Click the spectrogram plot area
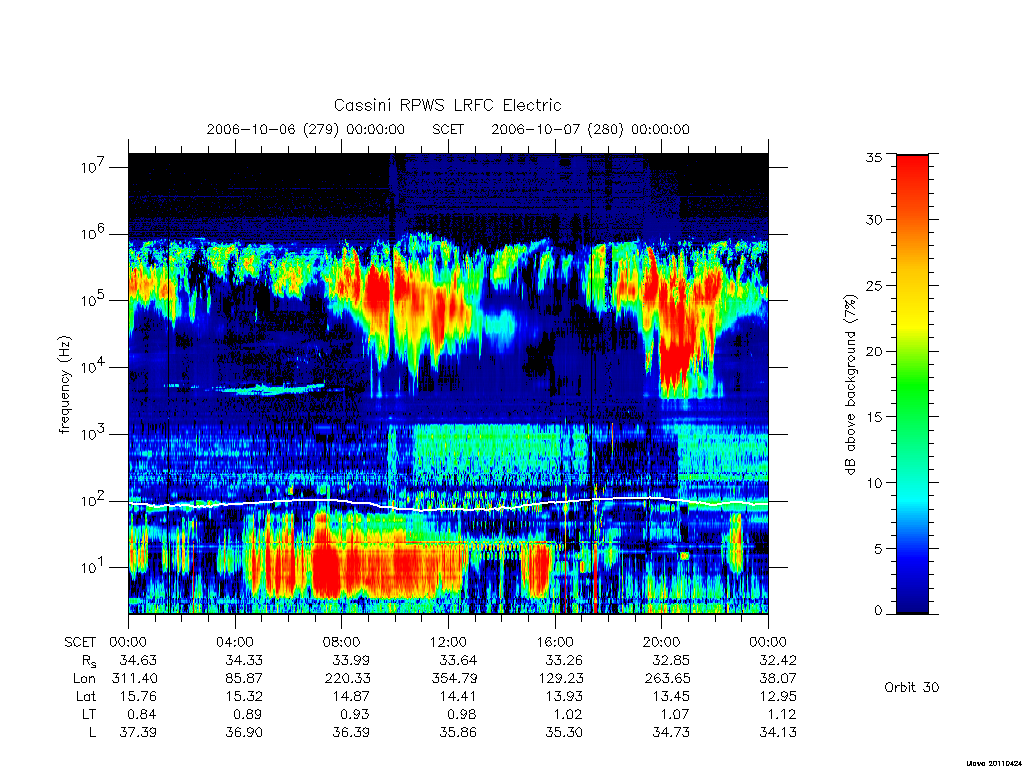The image size is (1024, 768). tap(448, 384)
